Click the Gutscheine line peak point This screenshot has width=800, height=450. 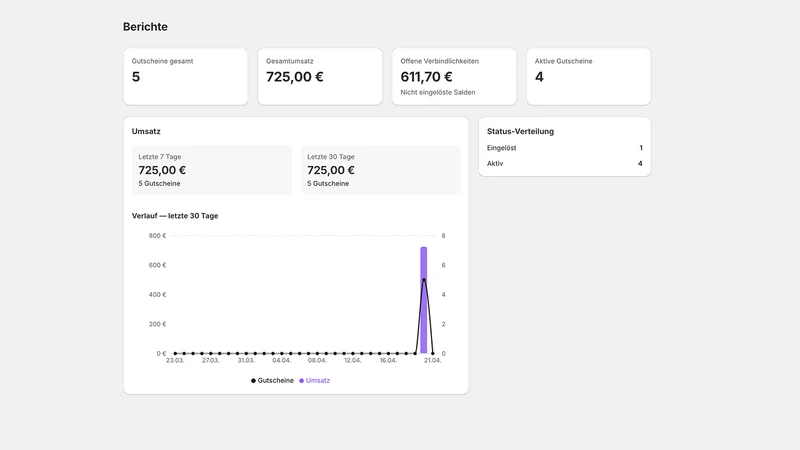[x=424, y=280]
